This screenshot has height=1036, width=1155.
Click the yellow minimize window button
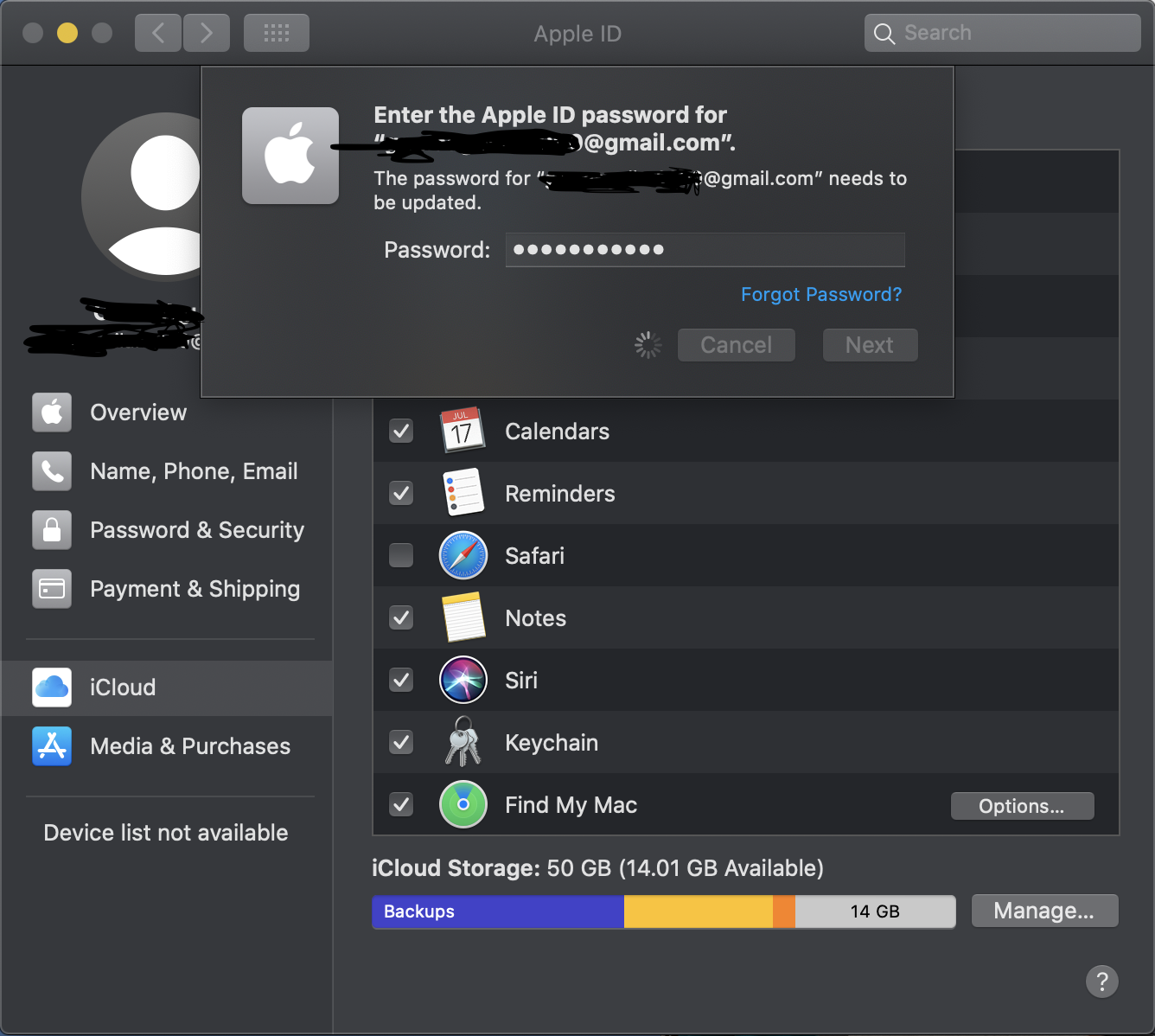[x=67, y=33]
